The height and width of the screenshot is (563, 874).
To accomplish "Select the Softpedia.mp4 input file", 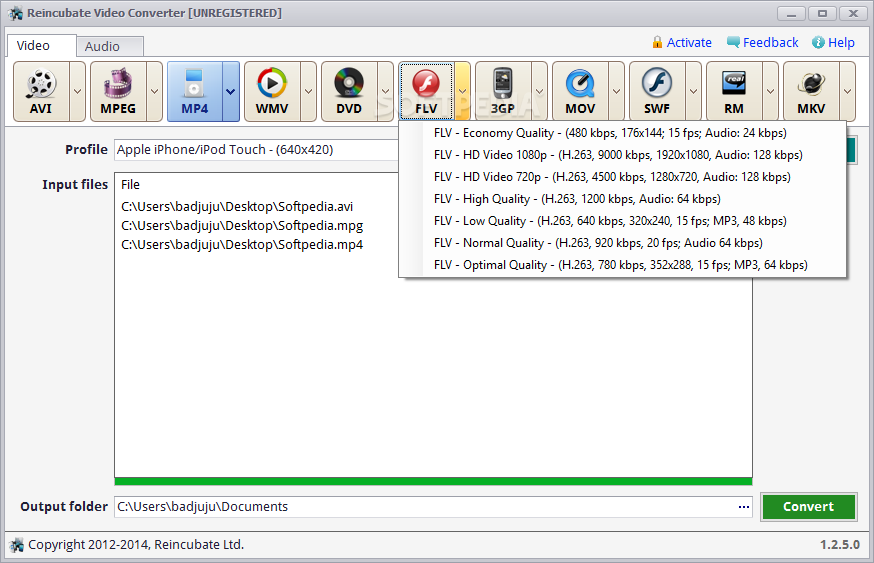I will coord(242,245).
